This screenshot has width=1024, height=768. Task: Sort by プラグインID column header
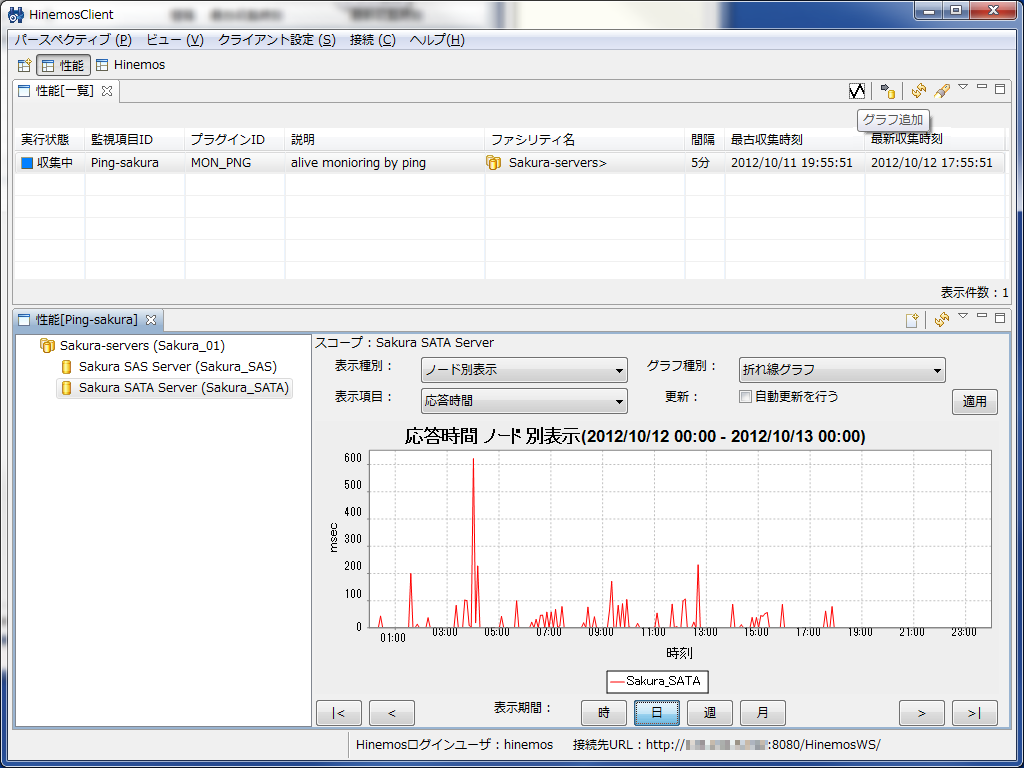pyautogui.click(x=235, y=140)
